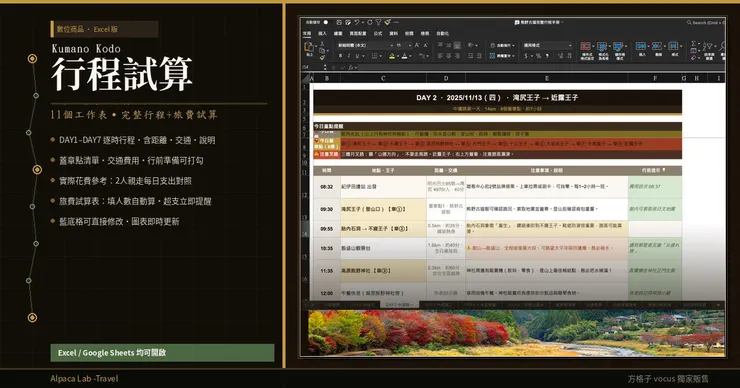Open the Cell Styles icon
Screen dimensions: 740x388
click(618, 46)
